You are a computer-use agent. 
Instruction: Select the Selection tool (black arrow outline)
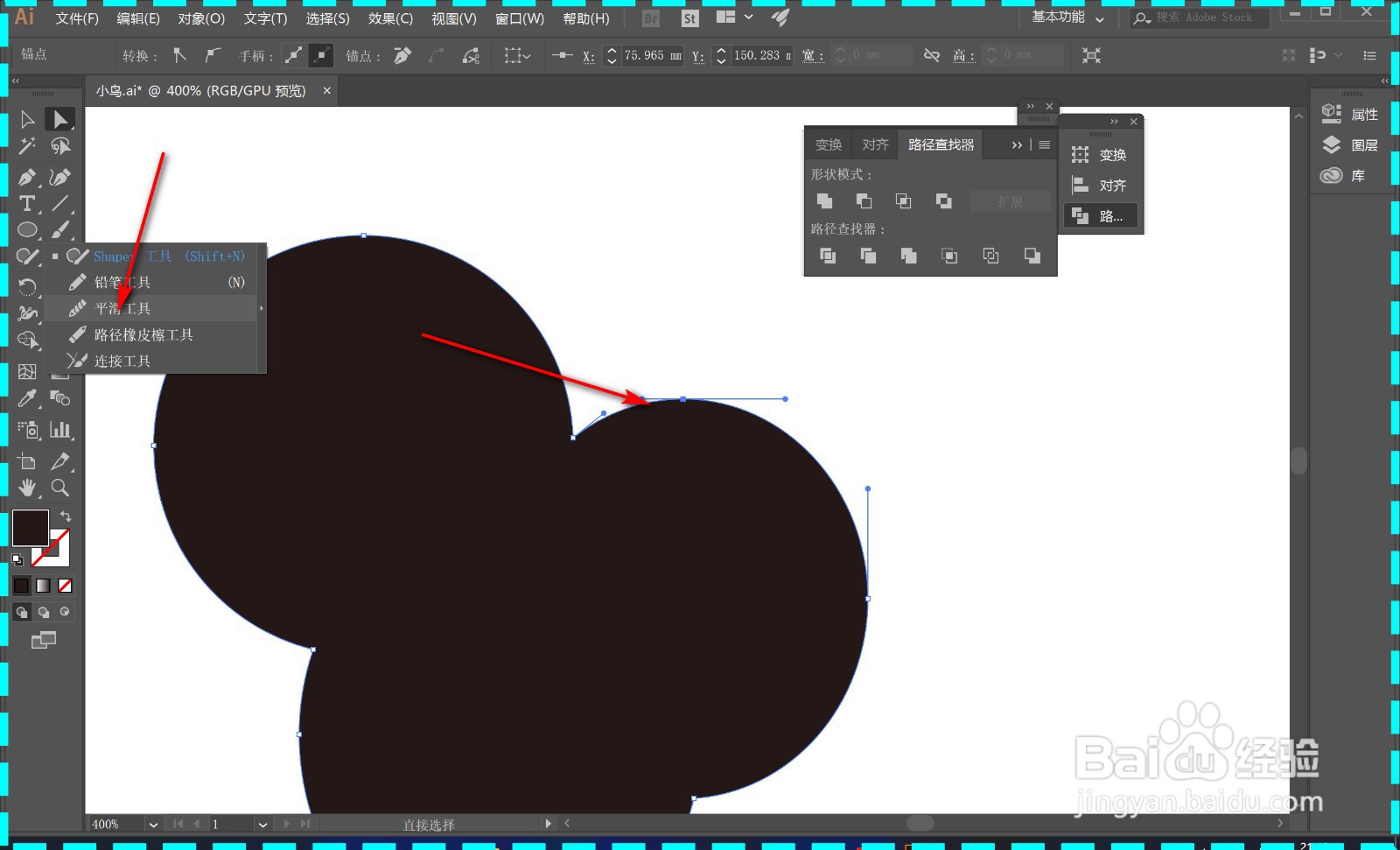[27, 119]
